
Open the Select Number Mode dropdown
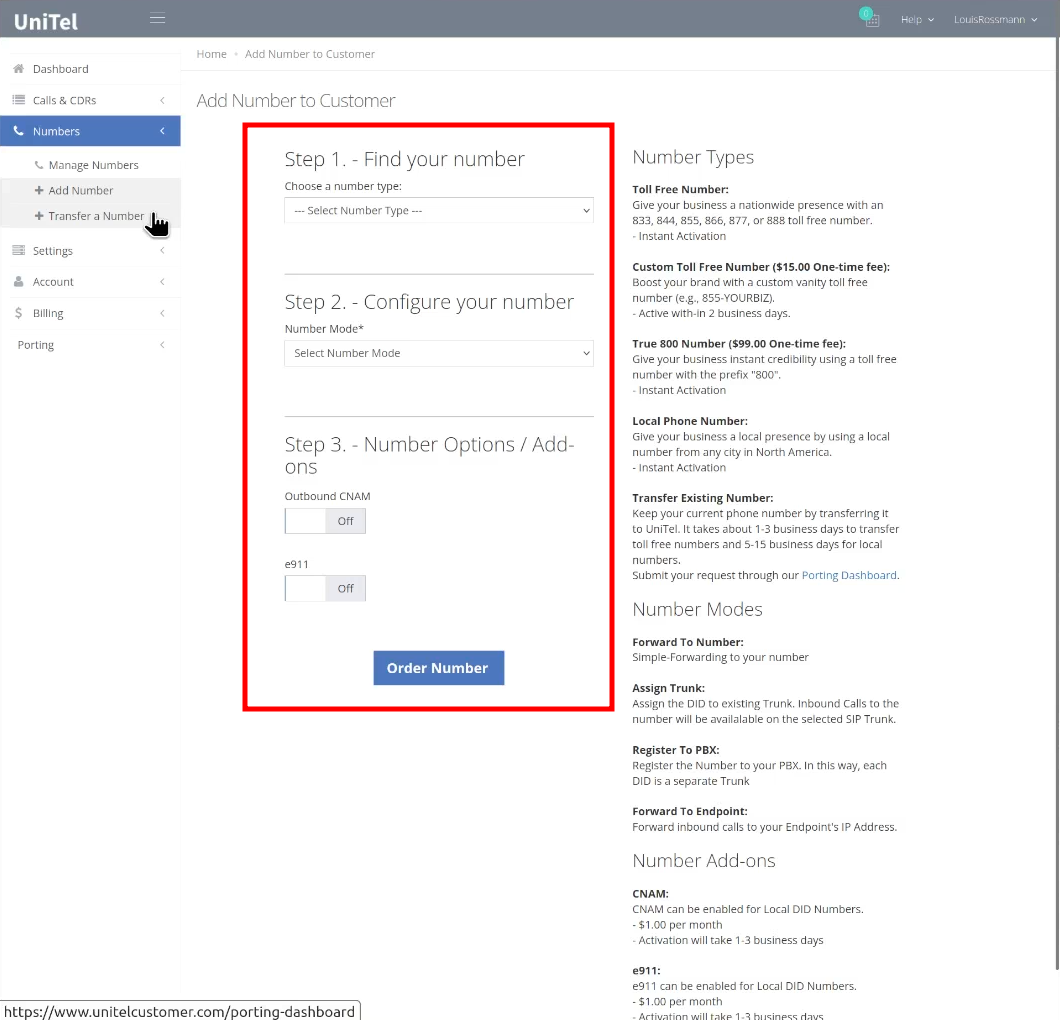(439, 353)
